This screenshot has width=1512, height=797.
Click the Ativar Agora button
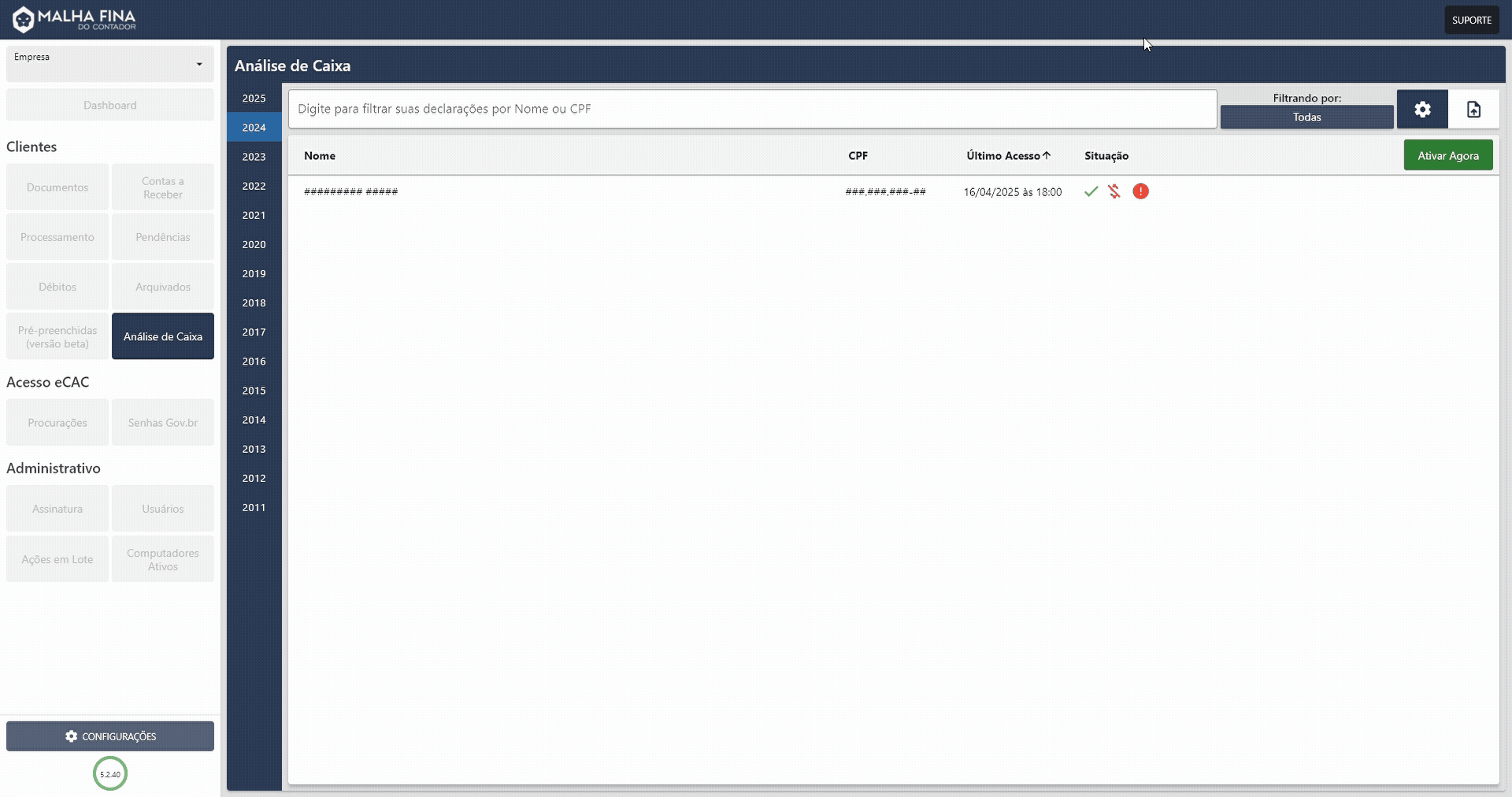point(1447,154)
